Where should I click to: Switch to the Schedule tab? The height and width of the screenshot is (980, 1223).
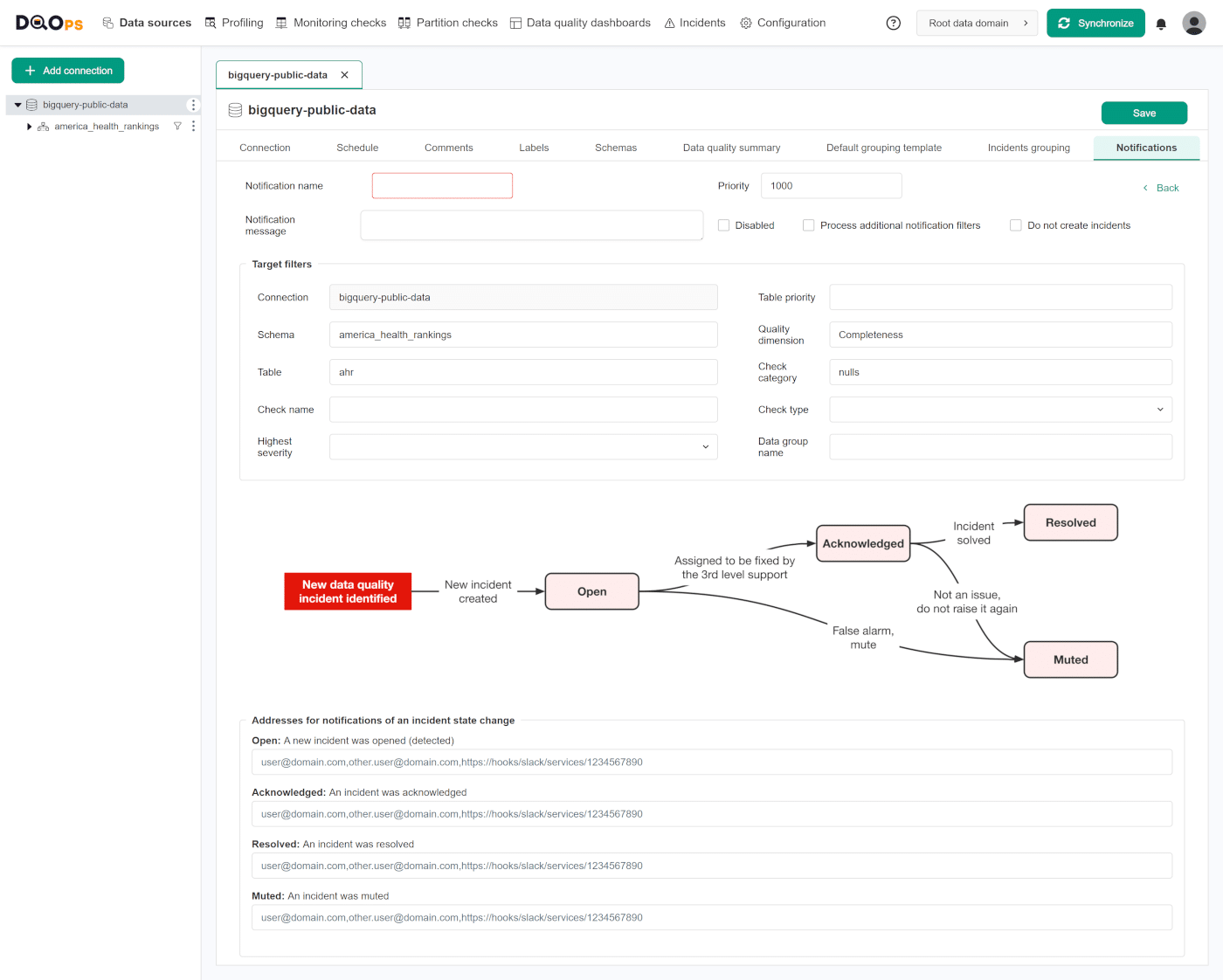(x=357, y=148)
